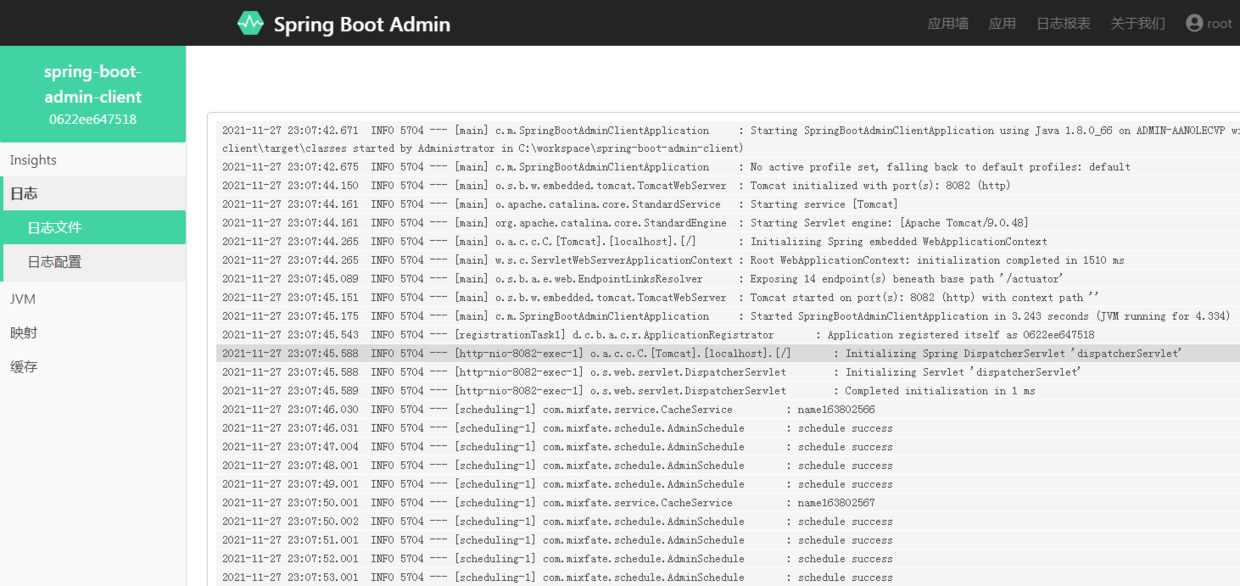Open the root user account icon
The width and height of the screenshot is (1240, 586).
click(x=1194, y=23)
